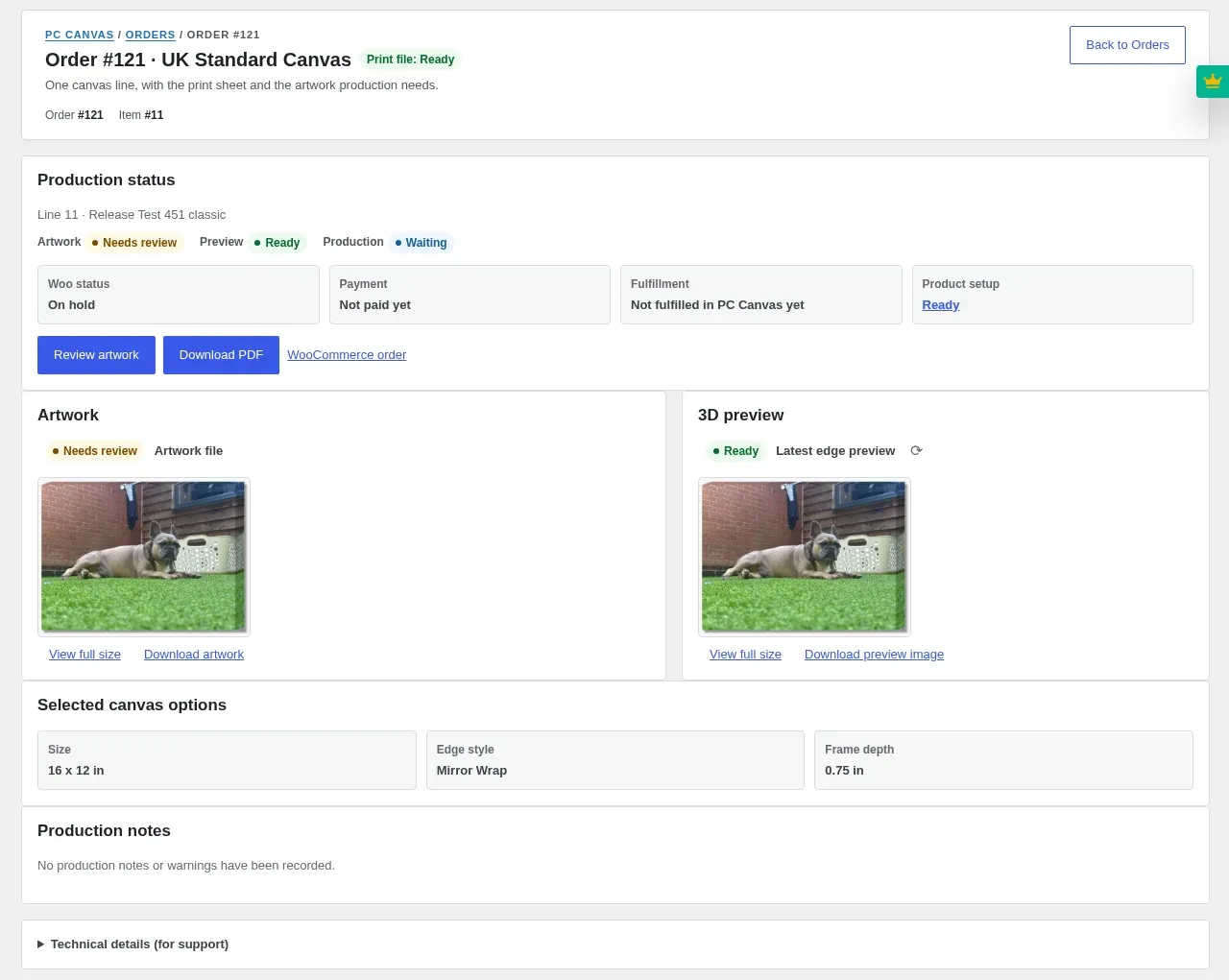Select the 'On hold' Woo status value
Image resolution: width=1229 pixels, height=980 pixels.
72,305
